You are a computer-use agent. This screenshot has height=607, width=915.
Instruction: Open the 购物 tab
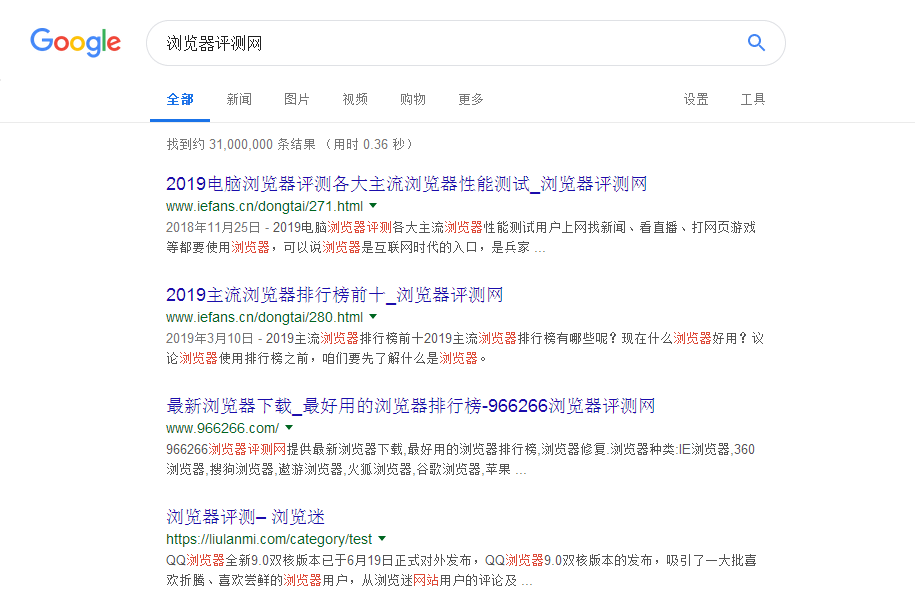point(413,100)
